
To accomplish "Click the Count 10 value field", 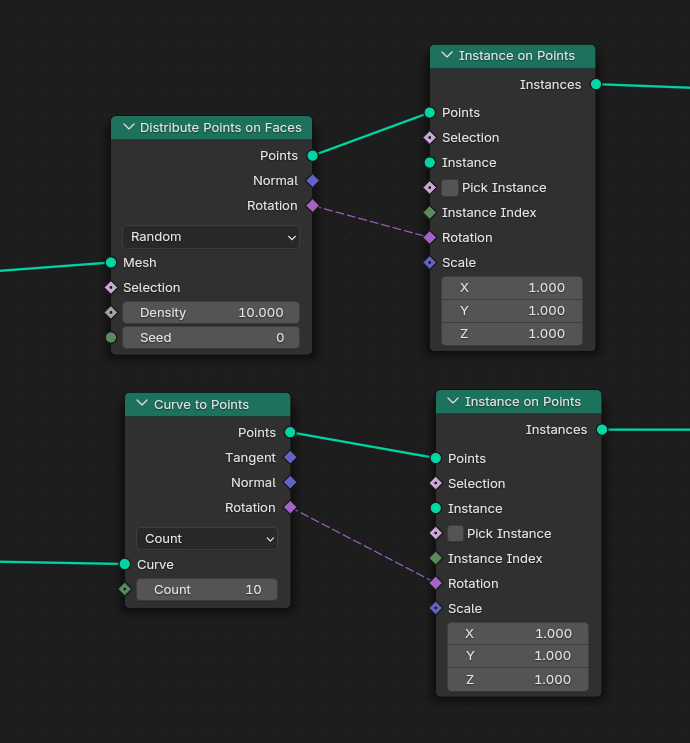I will (207, 589).
